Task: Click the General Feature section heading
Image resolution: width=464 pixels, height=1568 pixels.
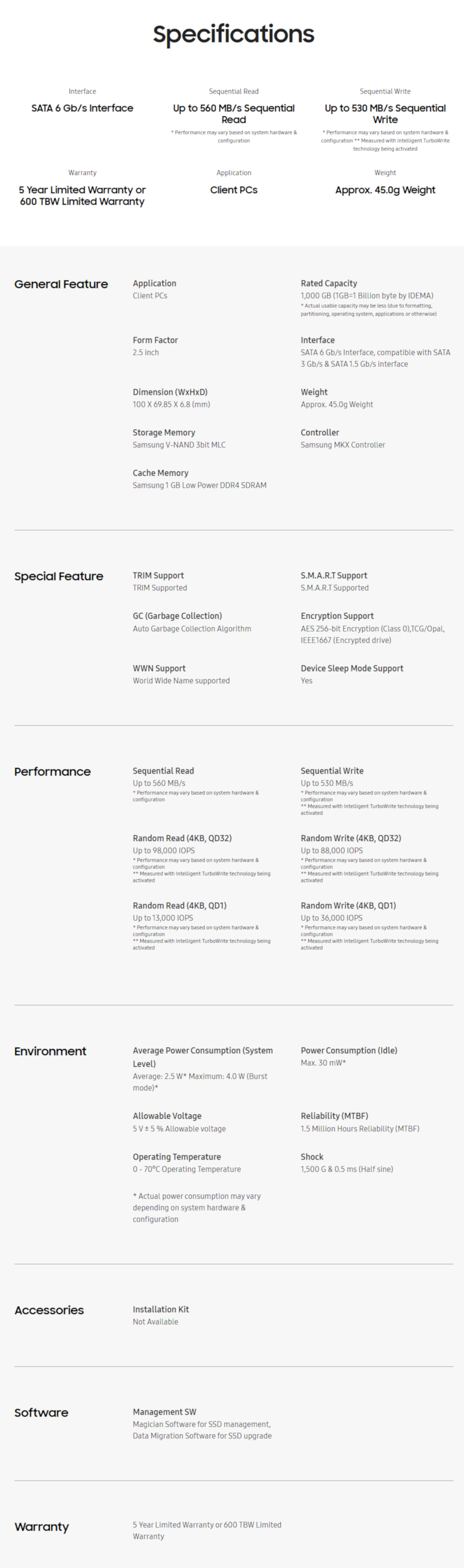Action: pyautogui.click(x=61, y=284)
